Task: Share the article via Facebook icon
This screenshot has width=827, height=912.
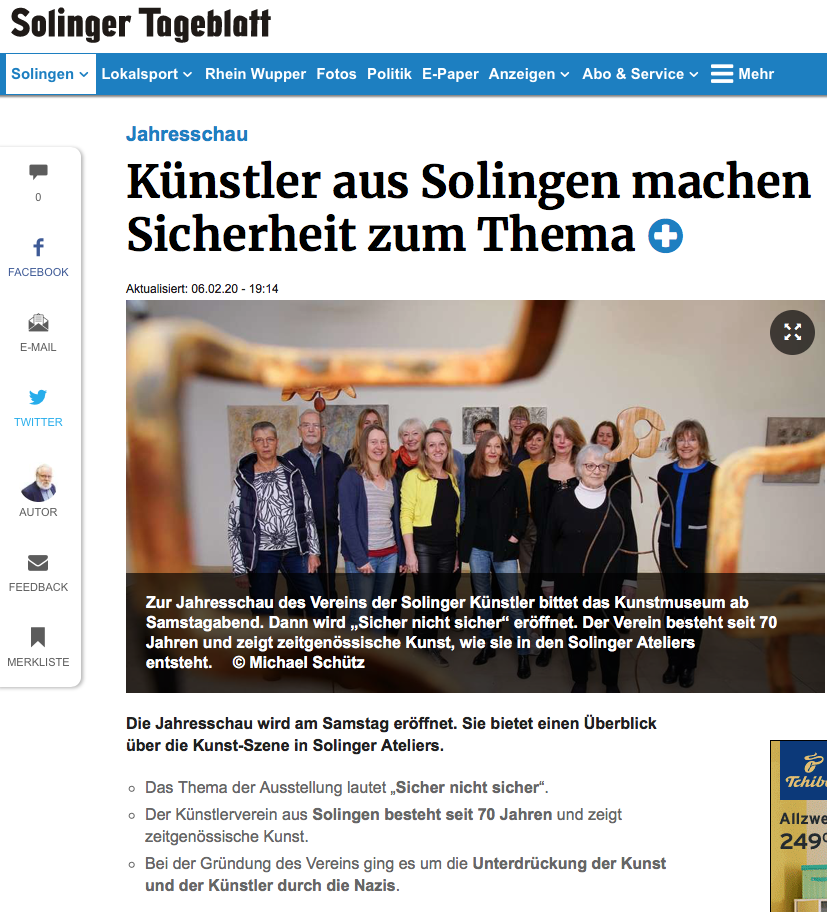Action: point(38,247)
